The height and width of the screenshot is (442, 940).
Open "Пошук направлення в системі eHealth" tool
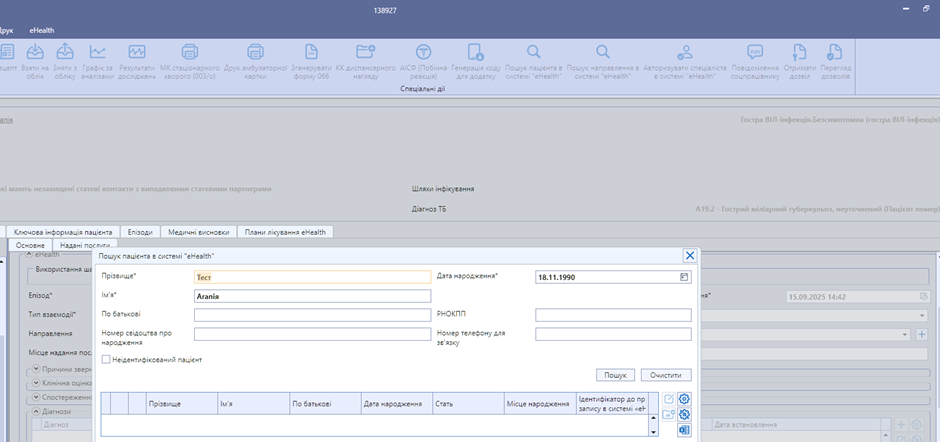tap(602, 53)
